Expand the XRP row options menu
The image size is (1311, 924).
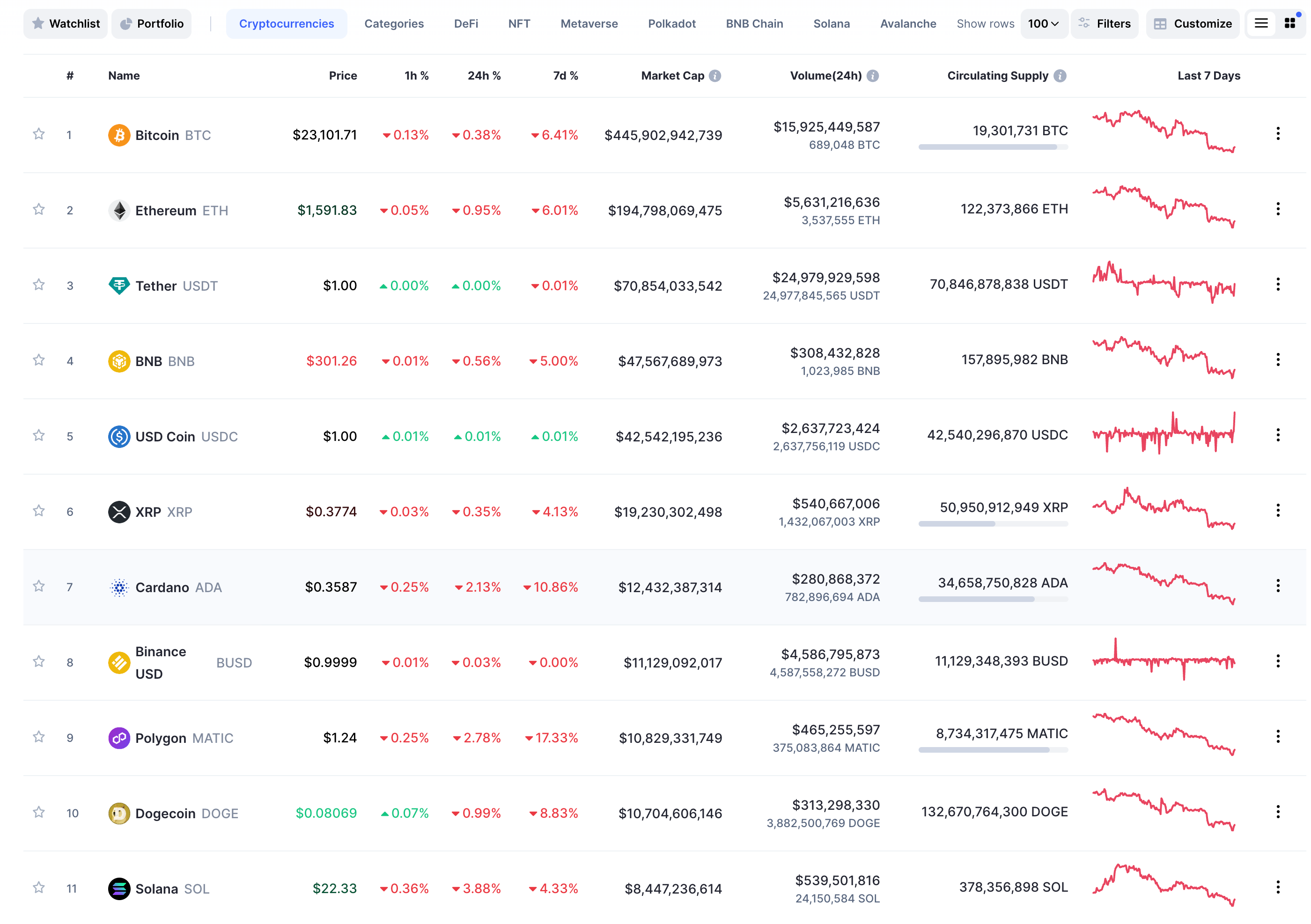(1278, 511)
